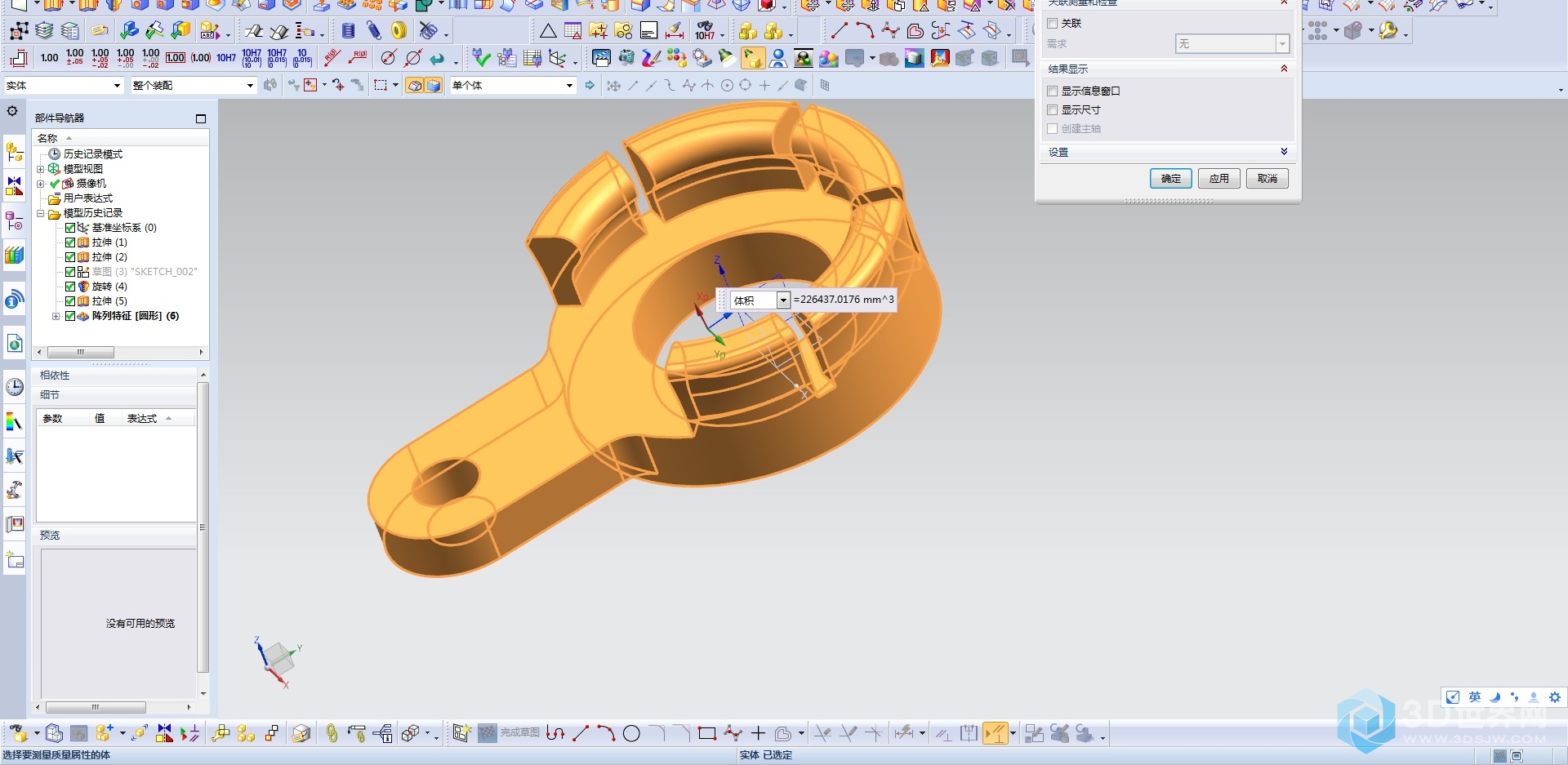Open the resource bar gear settings icon
The image size is (1568, 765).
[x=12, y=111]
